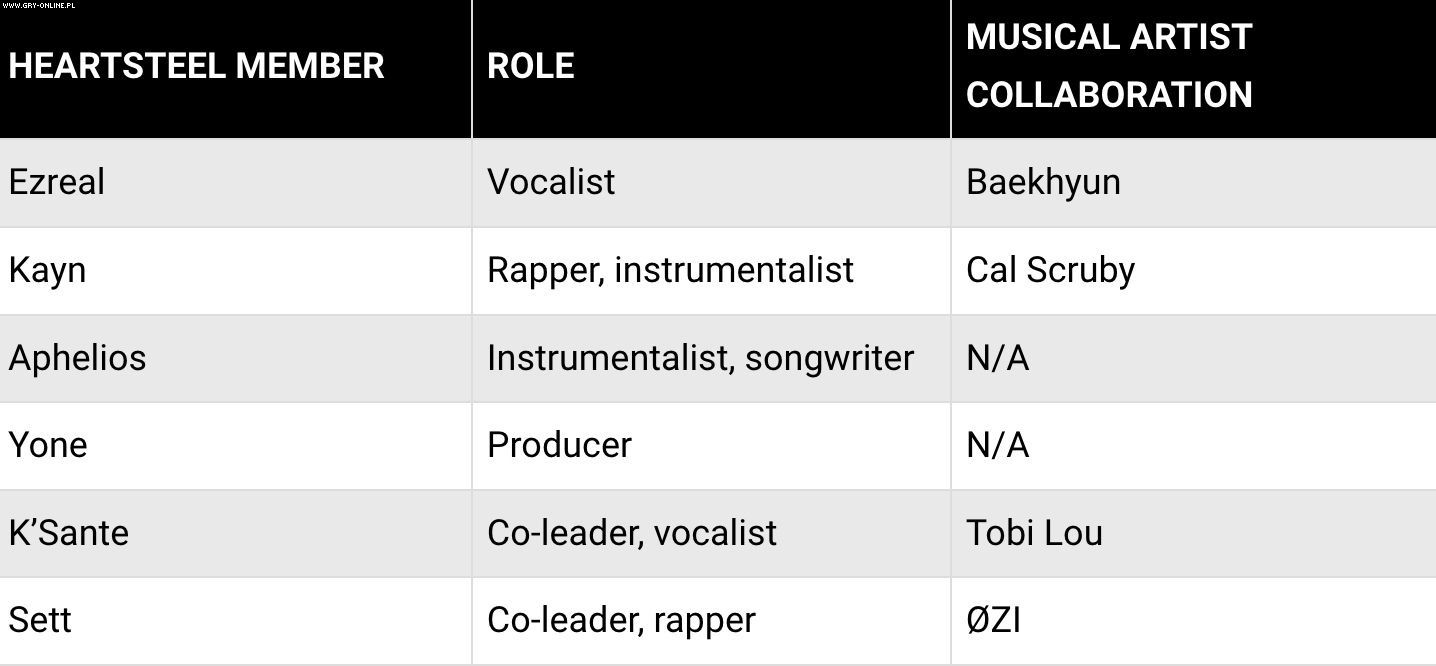The image size is (1436, 666).
Task: Click the Vocalist role cell
Action: [x=551, y=182]
